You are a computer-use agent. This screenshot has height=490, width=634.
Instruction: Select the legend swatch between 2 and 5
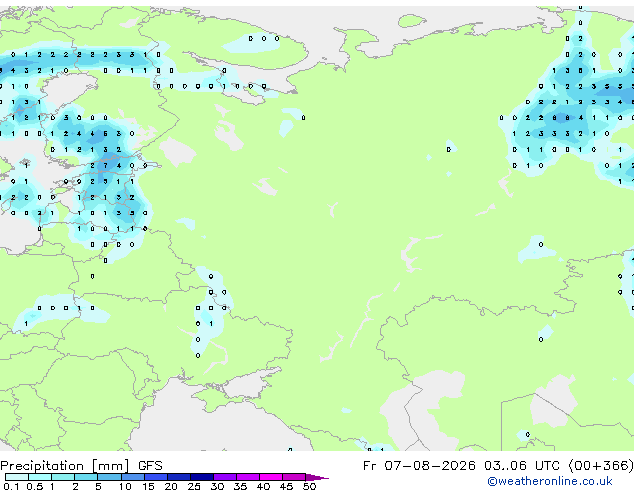point(86,477)
